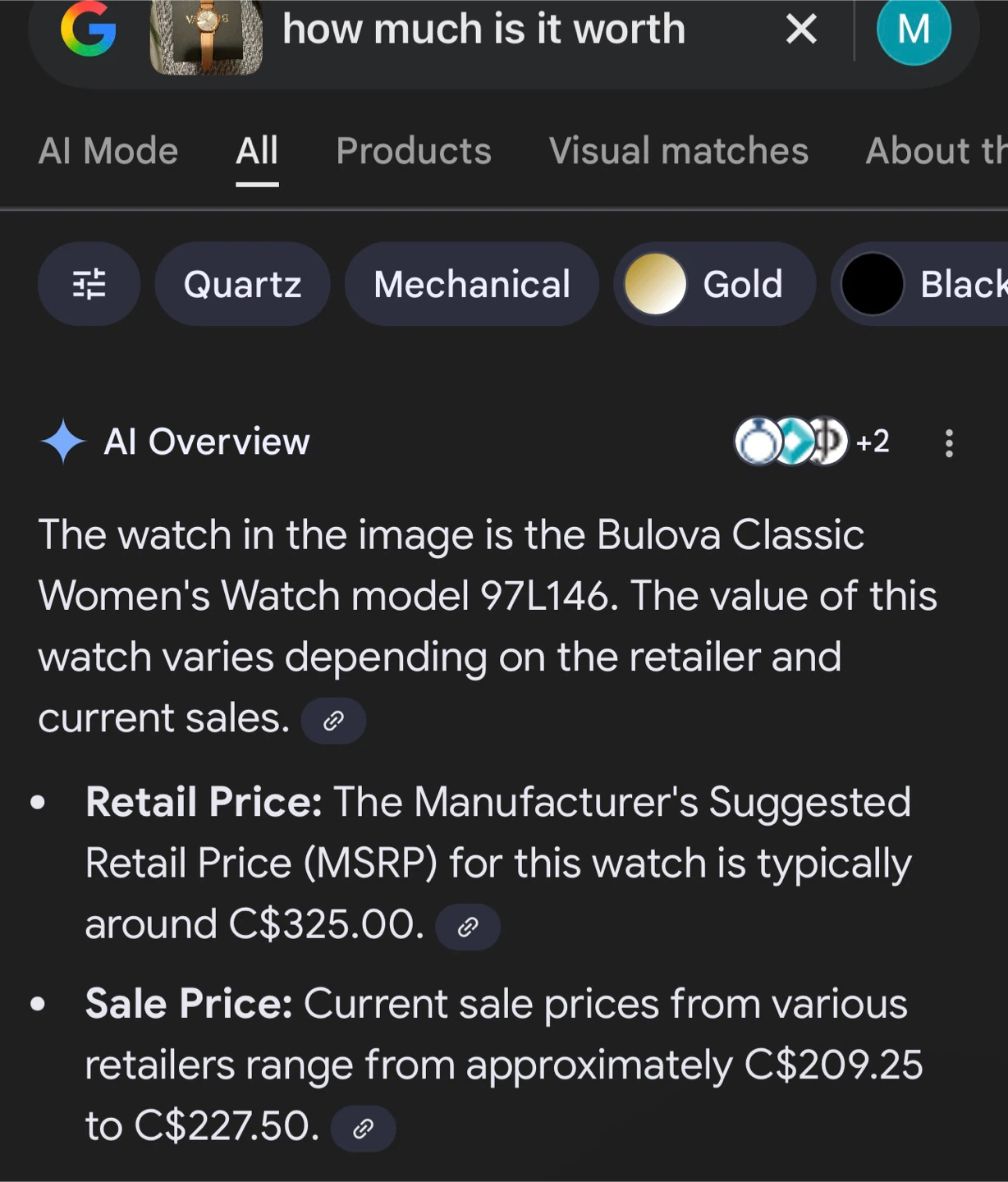Screen dimensions: 1008x1182
Task: Click the 'how much is it worth' search field
Action: (x=484, y=30)
